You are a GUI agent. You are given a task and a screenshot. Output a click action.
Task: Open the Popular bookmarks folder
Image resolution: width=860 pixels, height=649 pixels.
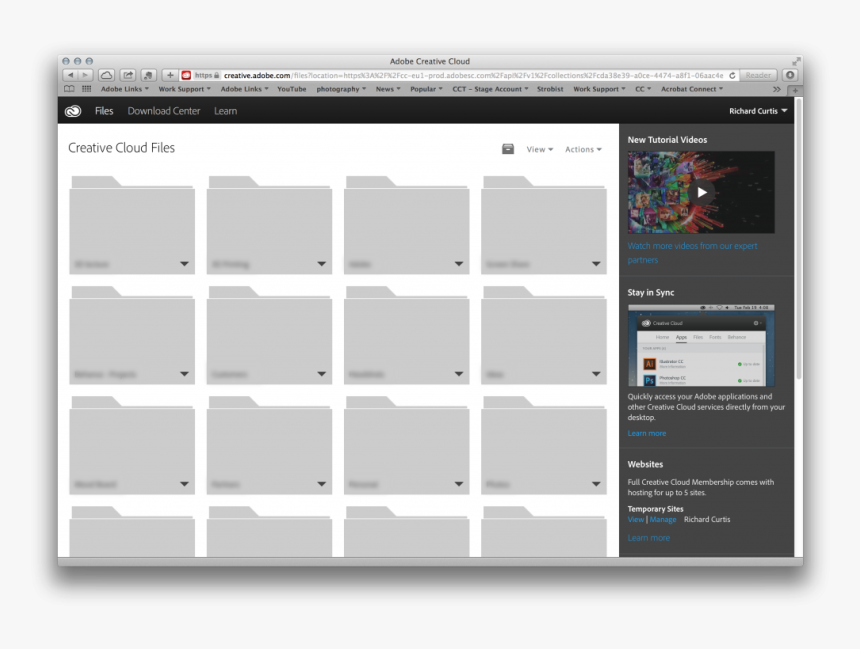(x=426, y=89)
